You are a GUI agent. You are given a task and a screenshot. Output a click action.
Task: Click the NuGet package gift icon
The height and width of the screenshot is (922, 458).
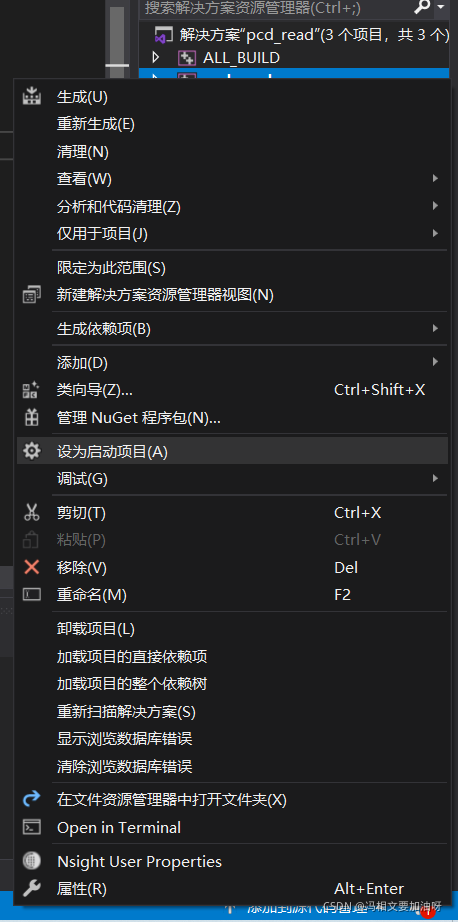pyautogui.click(x=31, y=417)
